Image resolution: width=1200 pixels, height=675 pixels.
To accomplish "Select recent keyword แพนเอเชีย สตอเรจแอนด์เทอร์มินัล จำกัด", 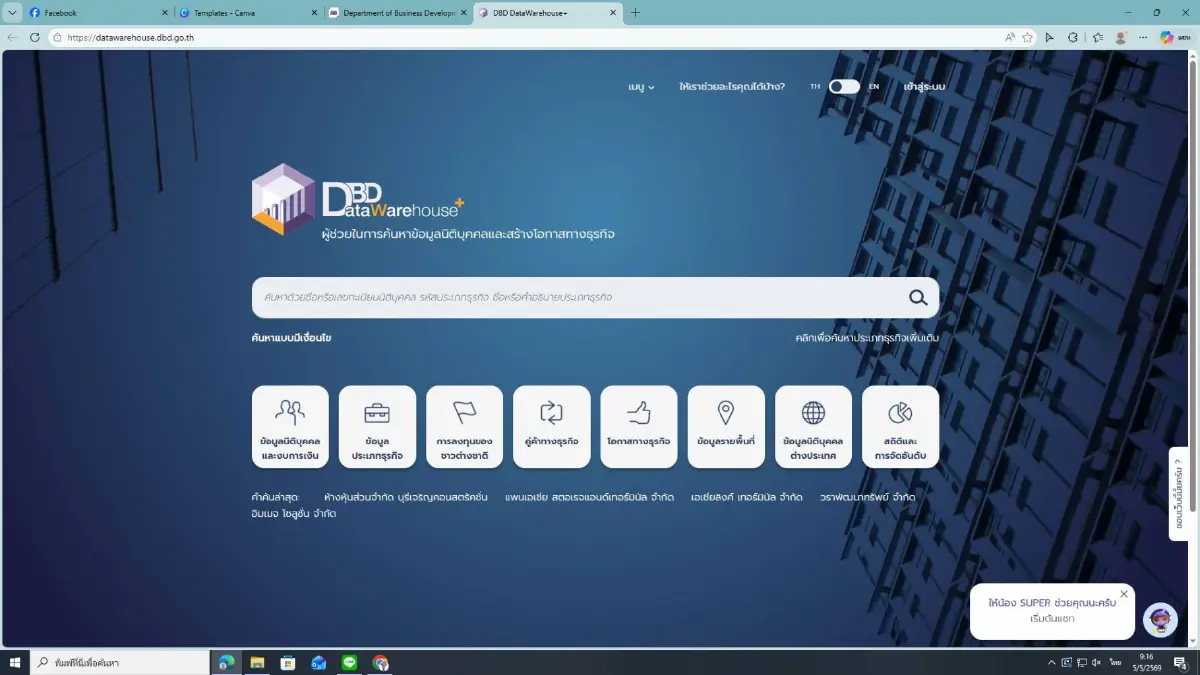I will [590, 497].
